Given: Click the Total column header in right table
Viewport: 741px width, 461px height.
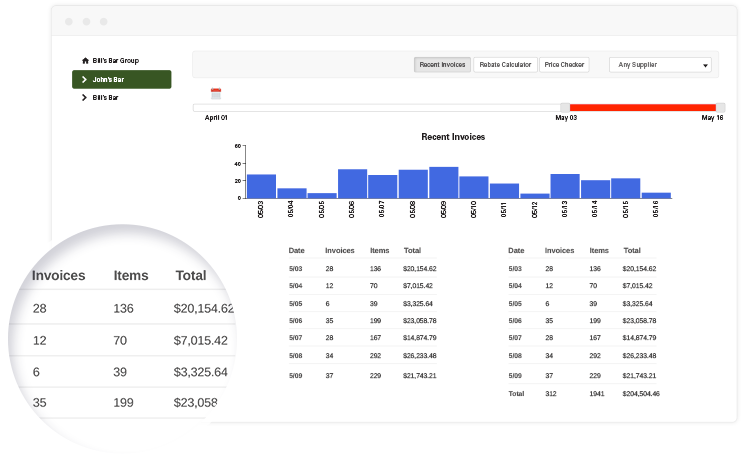Looking at the screenshot, I should click(632, 250).
